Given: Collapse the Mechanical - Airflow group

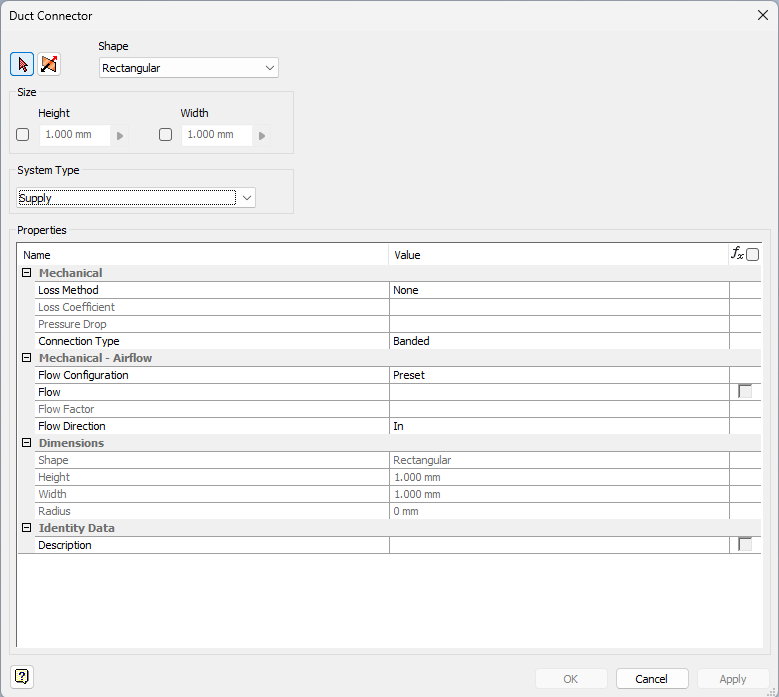Looking at the screenshot, I should (x=27, y=358).
